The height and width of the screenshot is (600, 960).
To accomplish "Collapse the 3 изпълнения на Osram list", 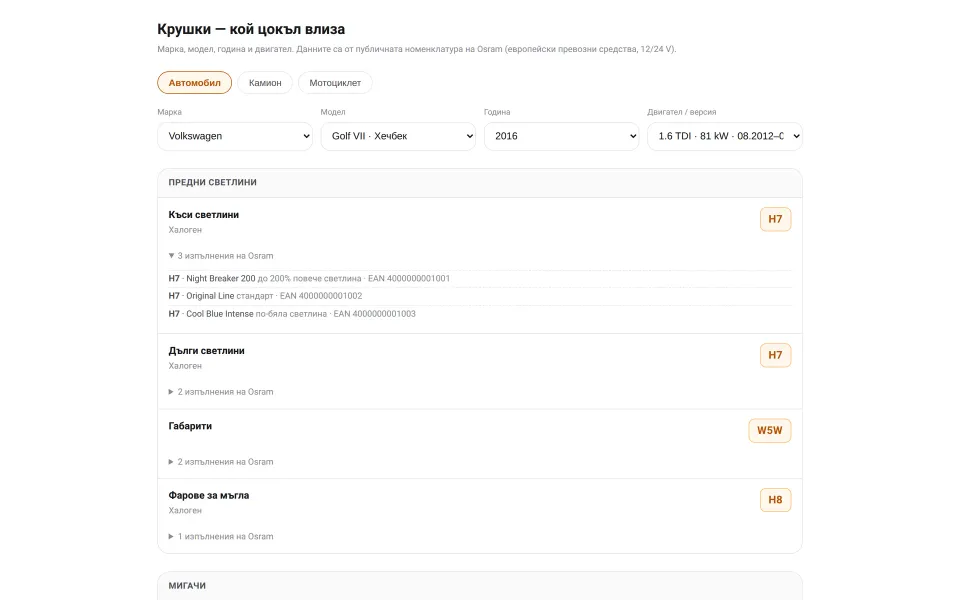I will click(221, 256).
